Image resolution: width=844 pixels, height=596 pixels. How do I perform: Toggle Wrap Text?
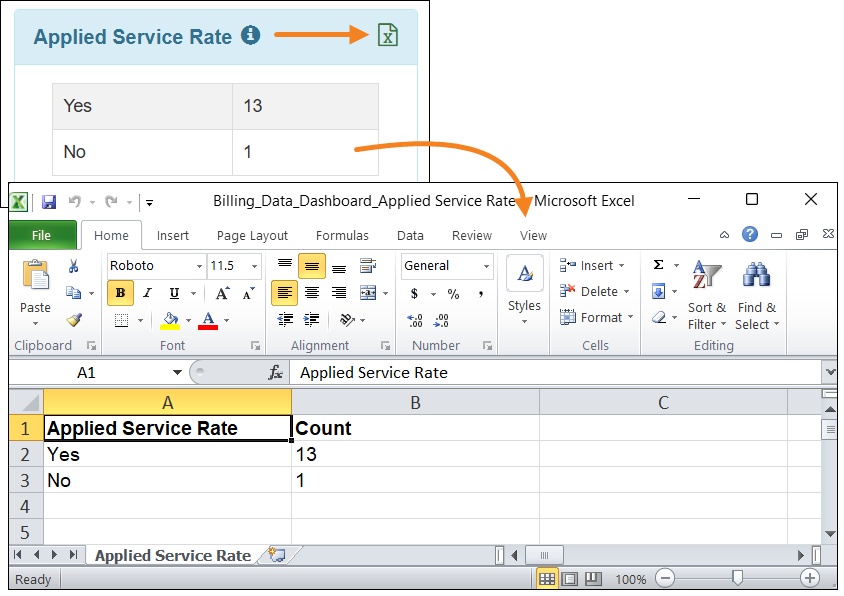(368, 266)
